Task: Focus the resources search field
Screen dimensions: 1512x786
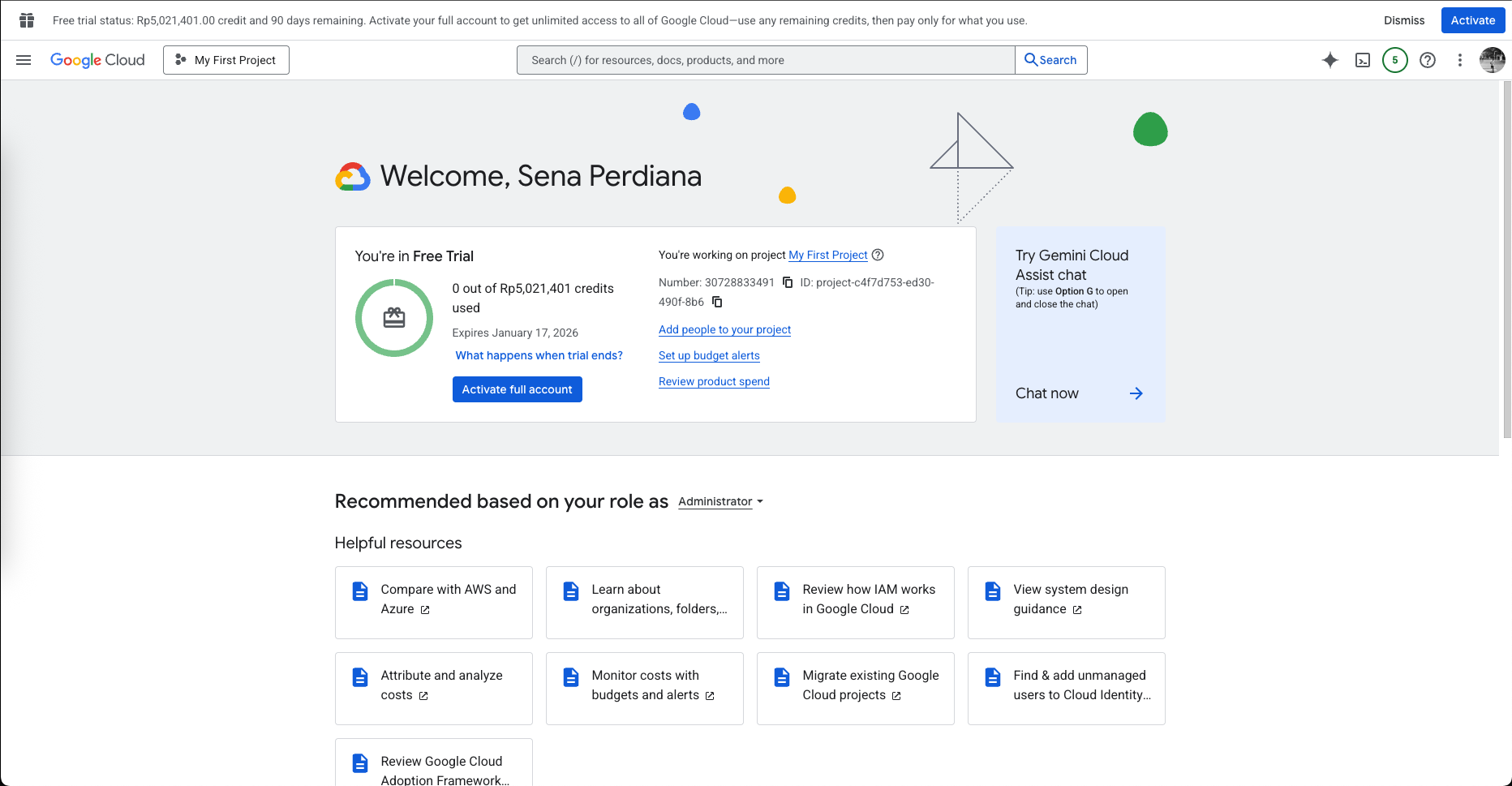Action: point(765,60)
